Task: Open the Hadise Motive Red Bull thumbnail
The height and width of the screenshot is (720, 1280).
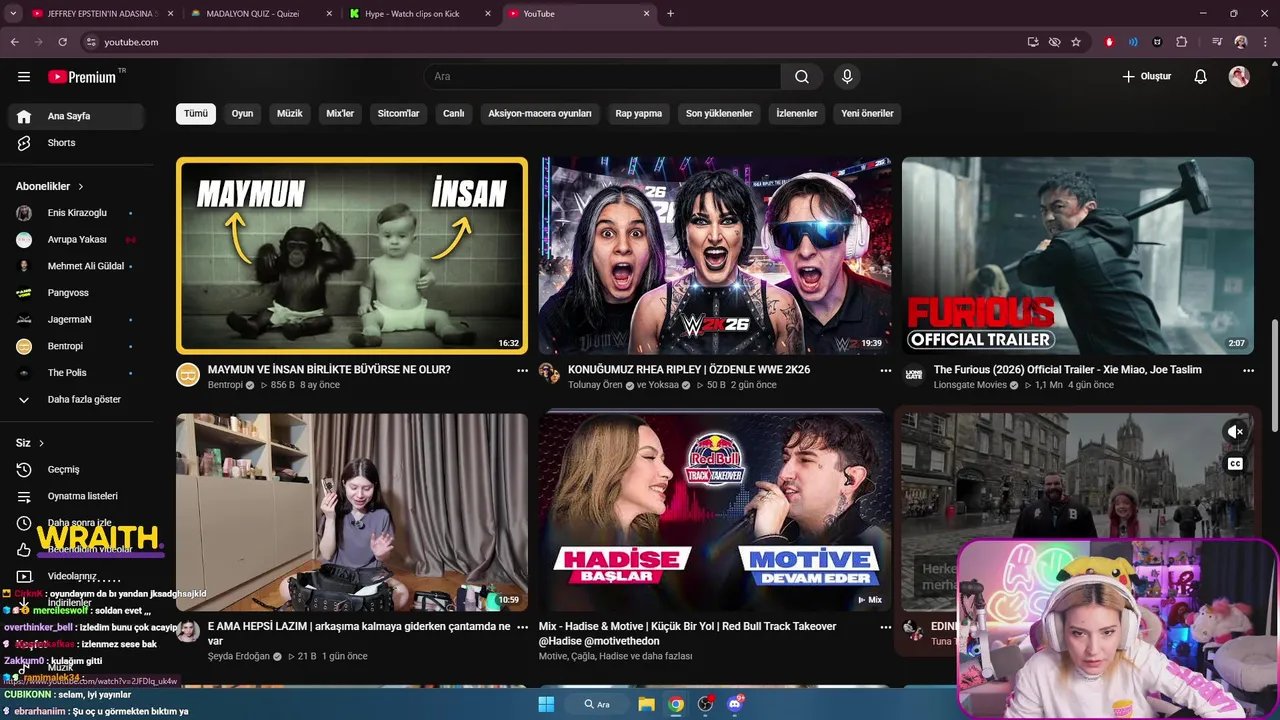Action: [x=715, y=512]
